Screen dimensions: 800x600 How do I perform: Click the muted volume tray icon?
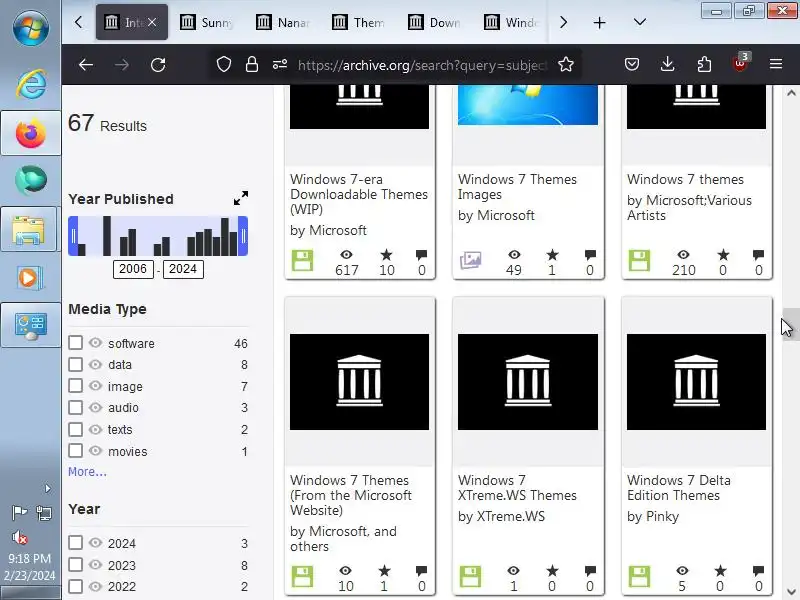(19, 537)
